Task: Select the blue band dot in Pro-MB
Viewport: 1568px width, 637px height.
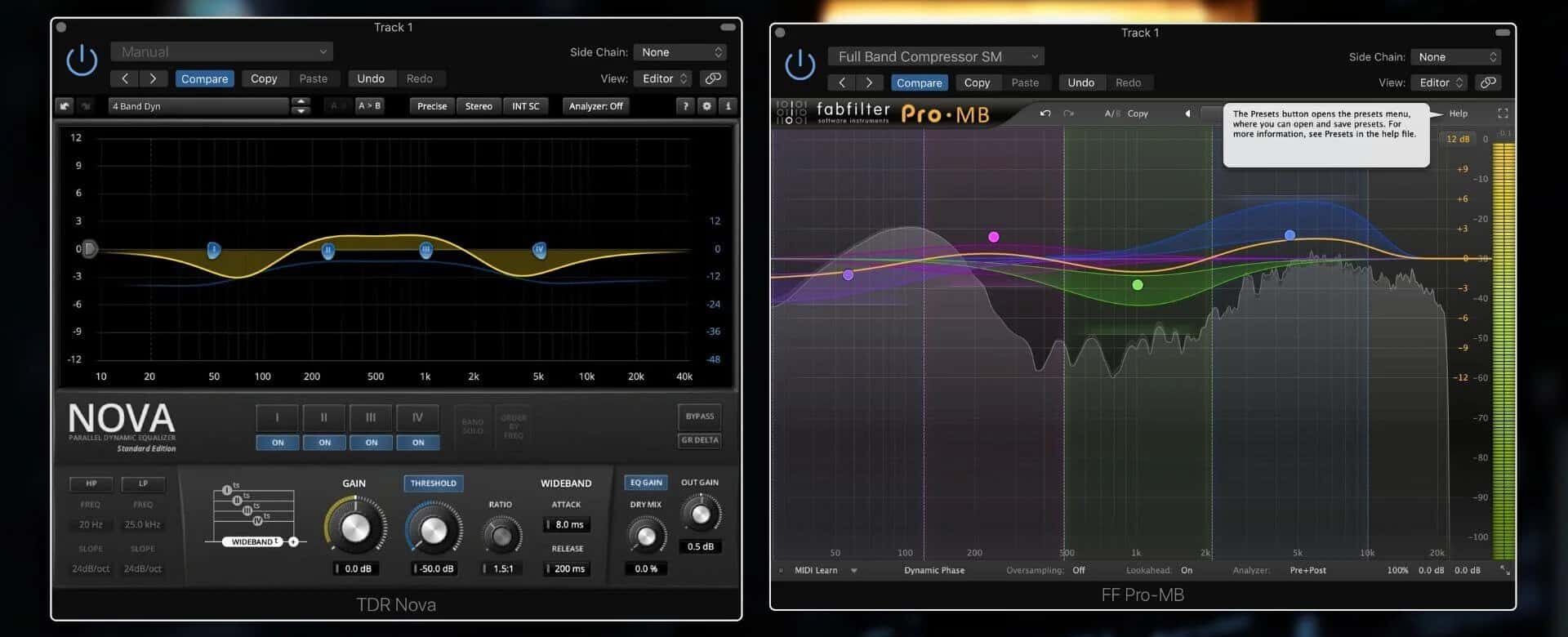Action: [1290, 235]
